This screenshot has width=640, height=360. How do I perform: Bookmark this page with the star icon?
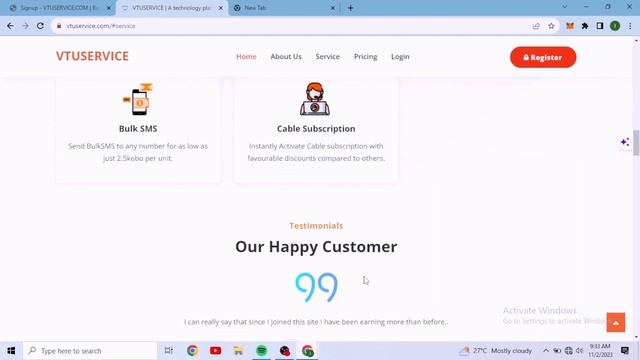(x=551, y=26)
